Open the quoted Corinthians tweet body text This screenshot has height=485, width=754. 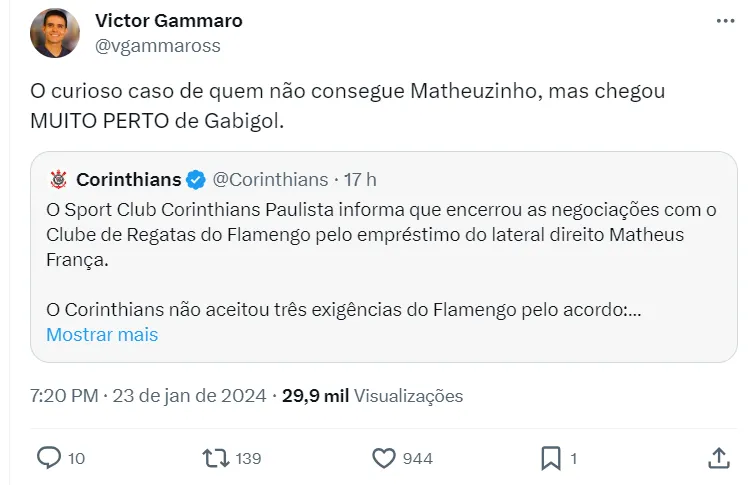point(380,235)
